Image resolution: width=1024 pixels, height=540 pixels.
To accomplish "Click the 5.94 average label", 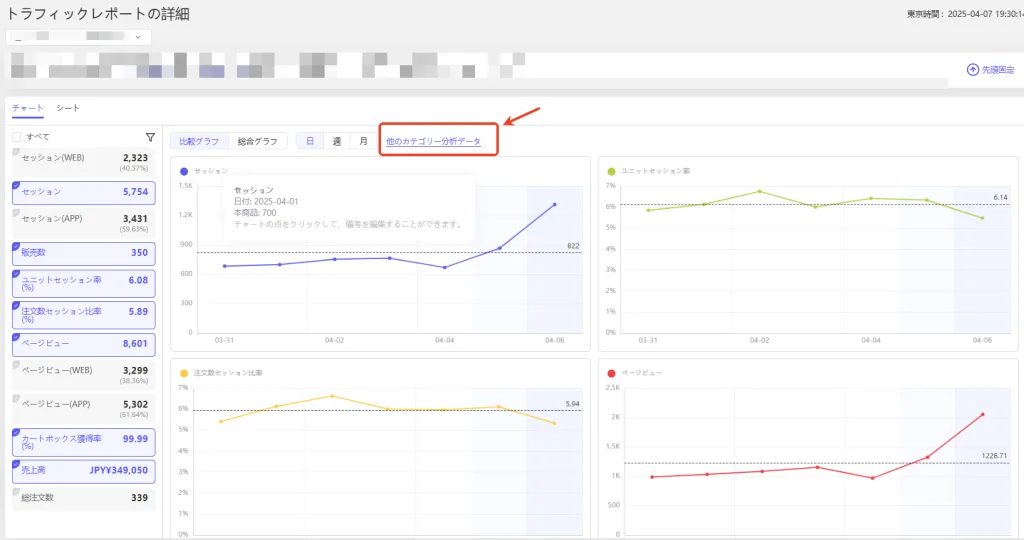I will [572, 404].
